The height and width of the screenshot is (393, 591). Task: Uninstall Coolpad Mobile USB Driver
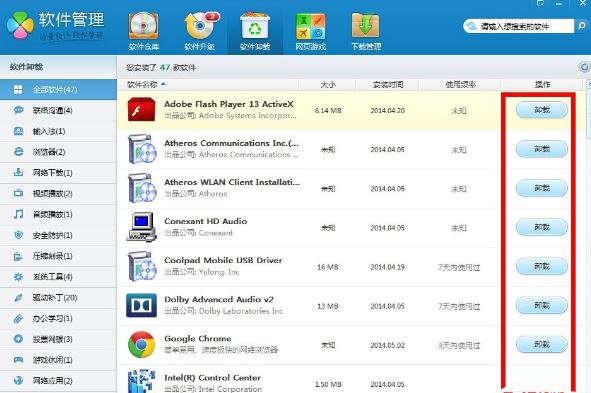click(x=542, y=266)
